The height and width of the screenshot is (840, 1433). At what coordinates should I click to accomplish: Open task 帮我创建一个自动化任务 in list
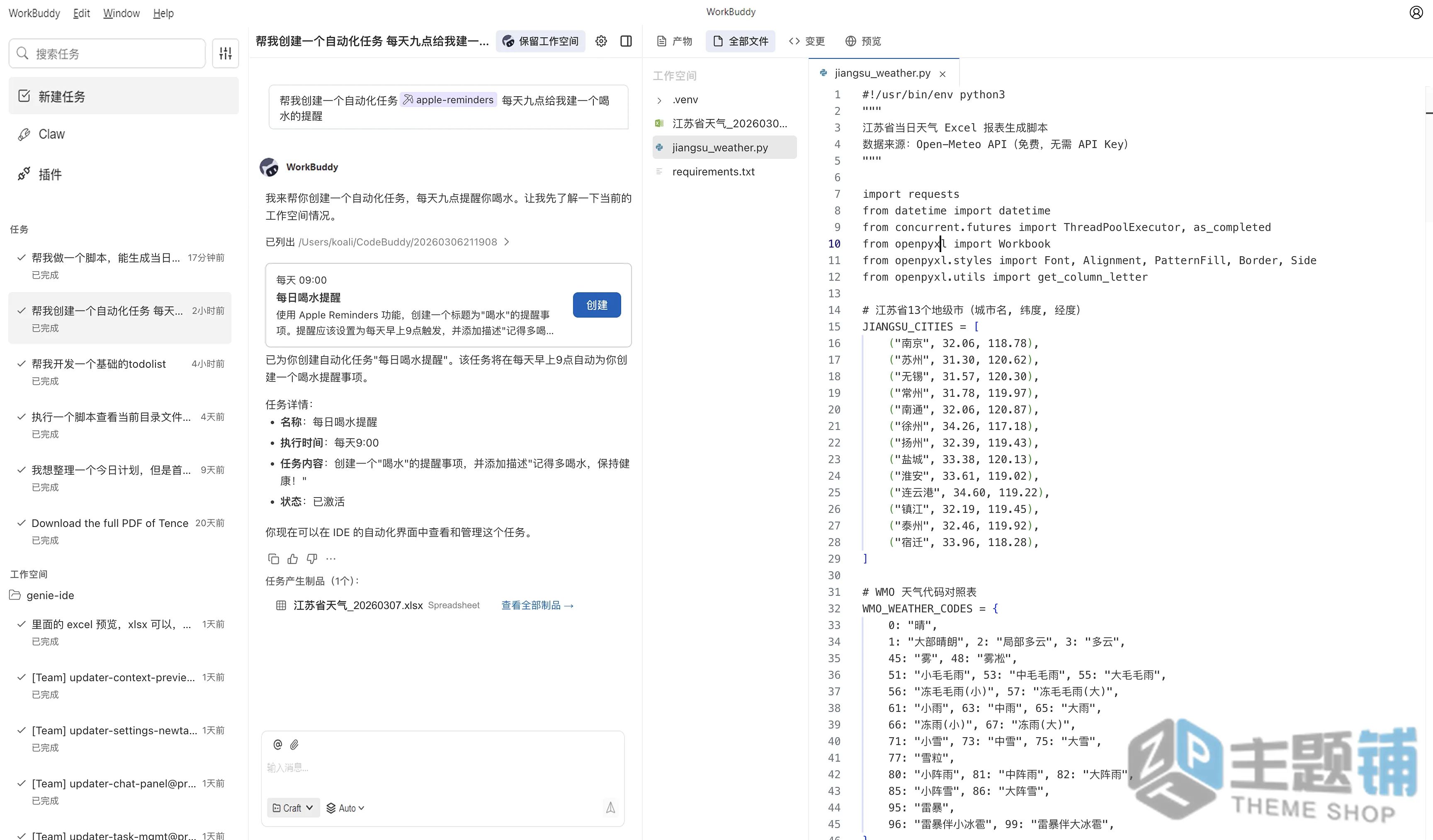tap(119, 318)
